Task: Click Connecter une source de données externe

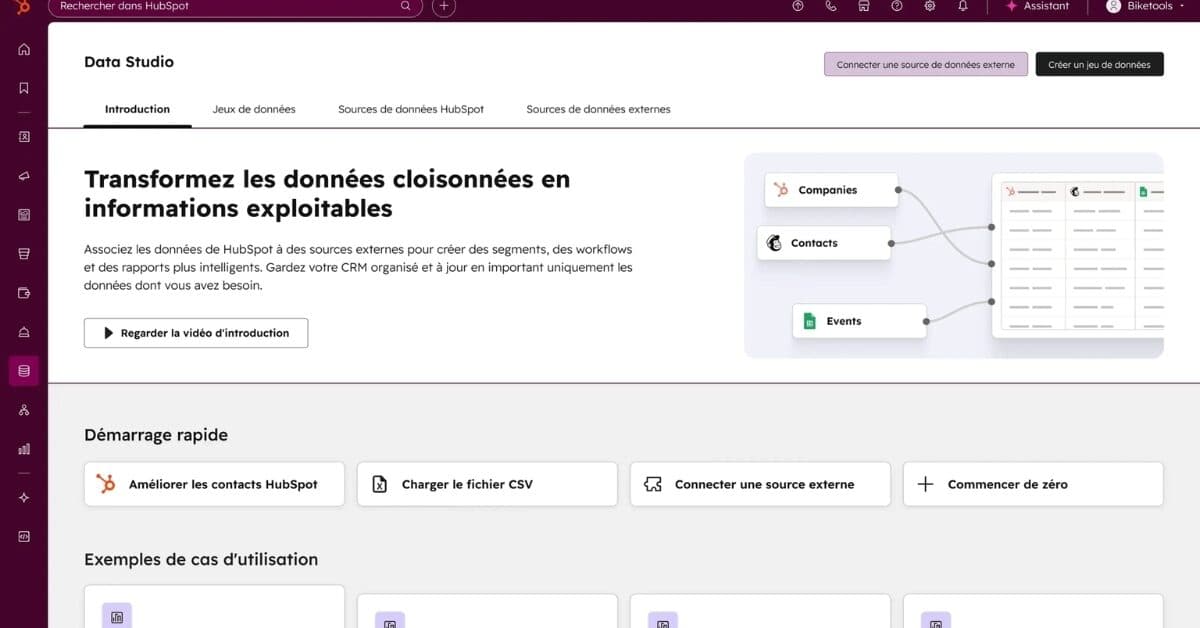Action: click(926, 64)
